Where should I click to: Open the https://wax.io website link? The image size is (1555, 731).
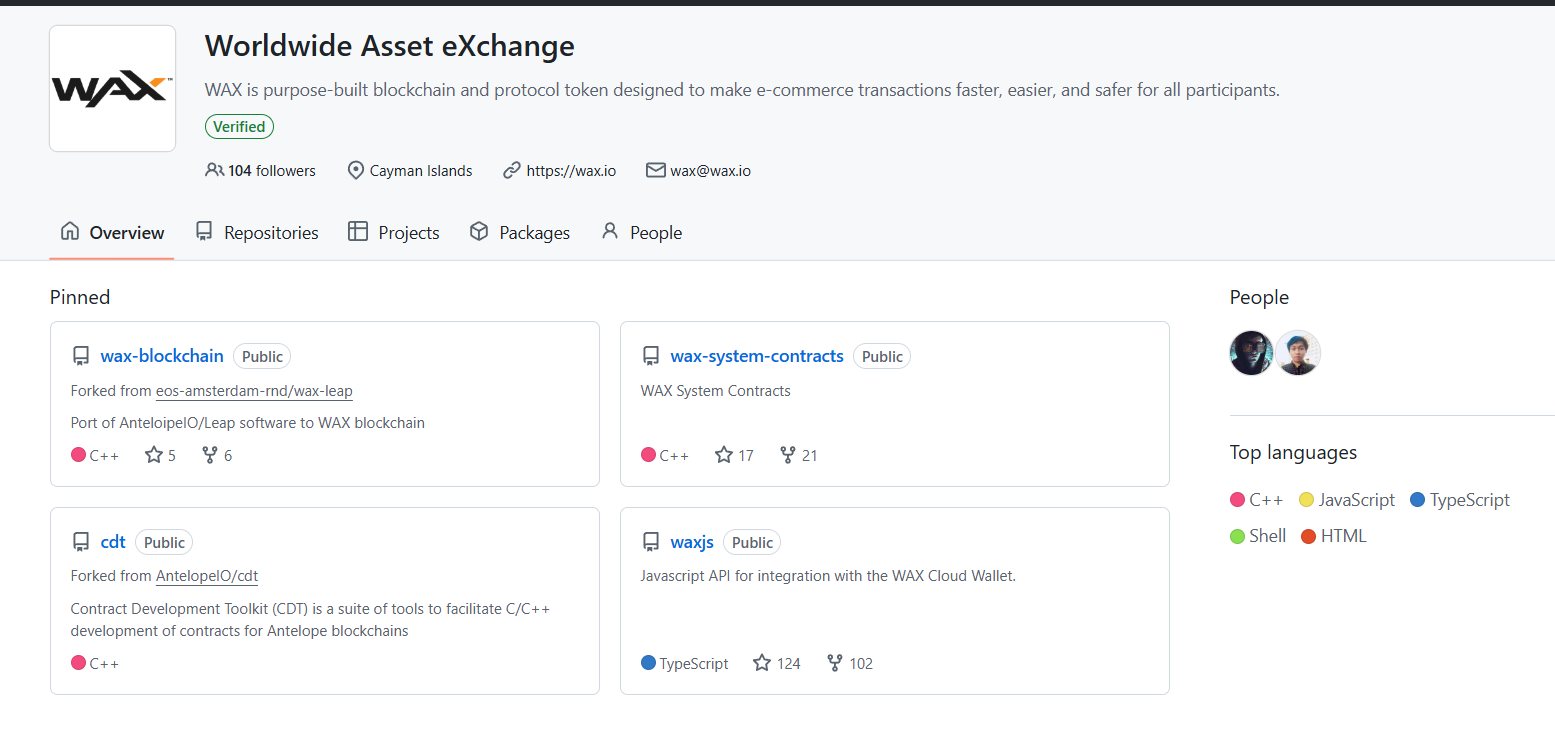(x=571, y=171)
